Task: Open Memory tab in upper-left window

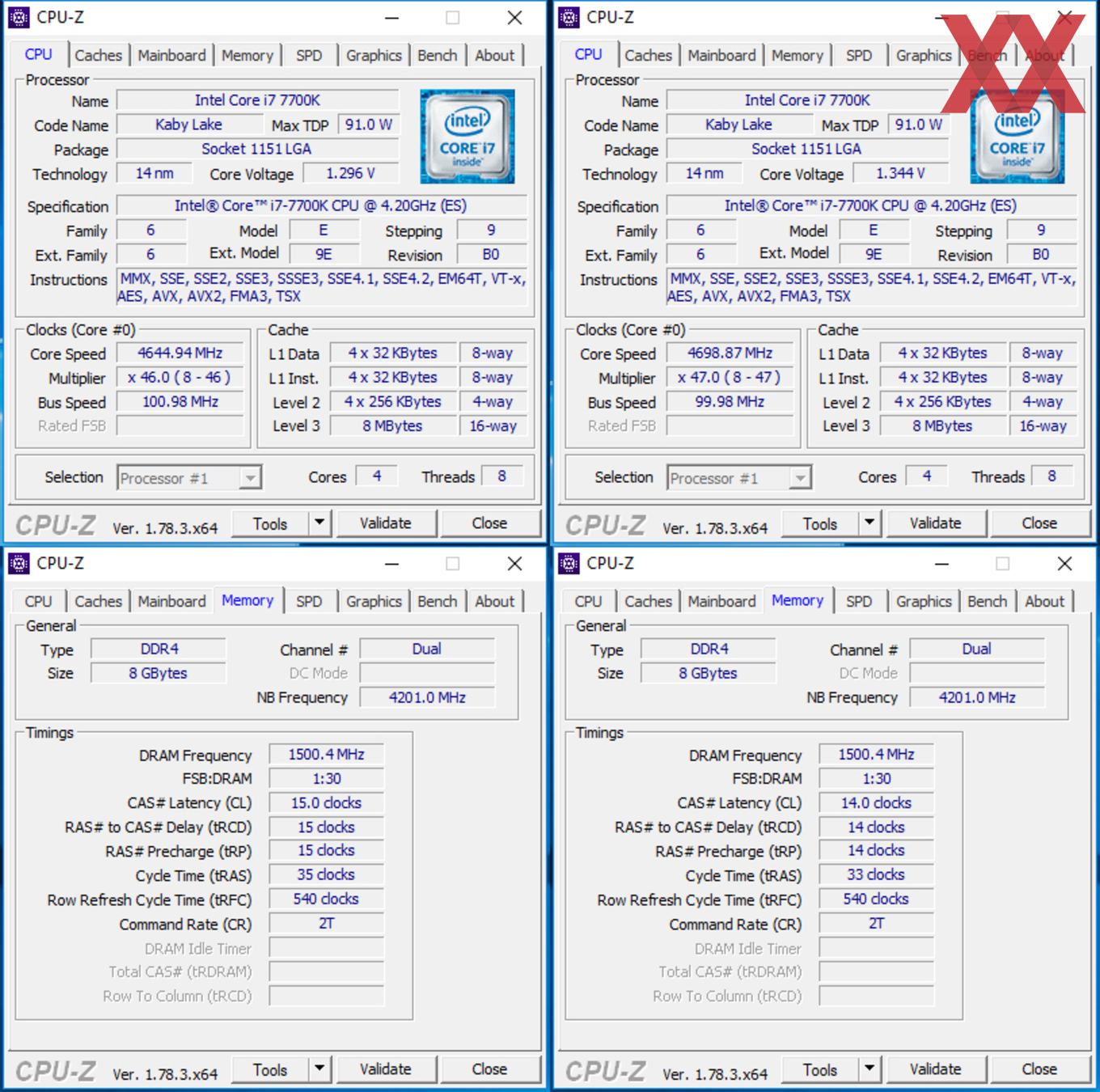Action: pyautogui.click(x=247, y=56)
